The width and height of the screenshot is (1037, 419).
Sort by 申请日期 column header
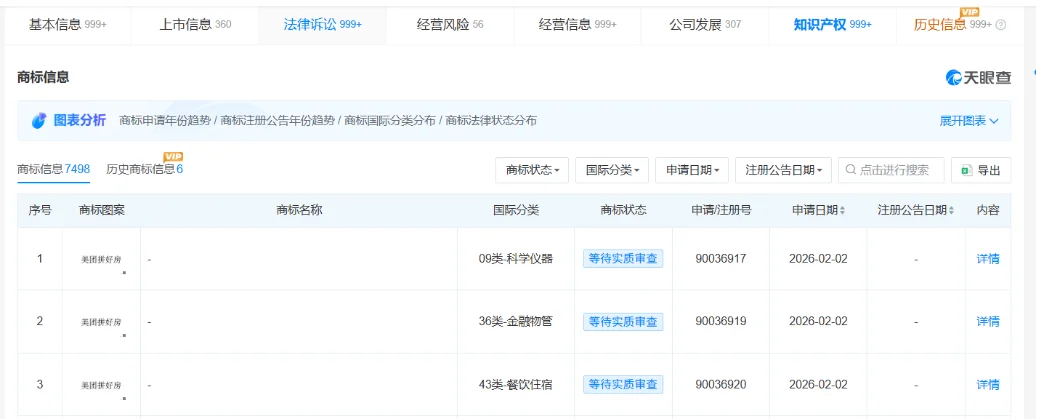pyautogui.click(x=819, y=210)
